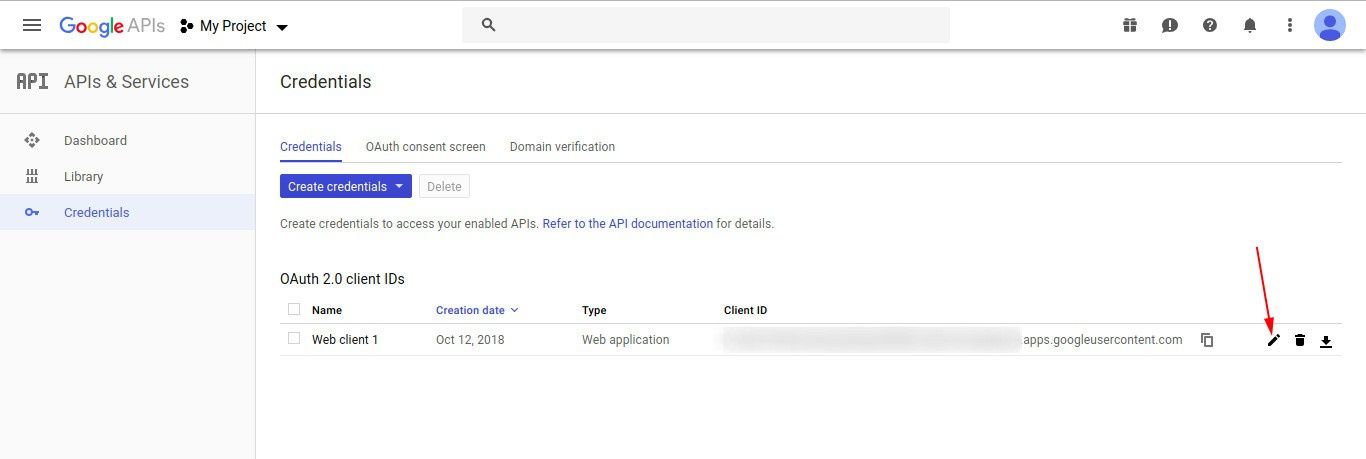Download JSON for Web client 1
This screenshot has height=459, width=1366.
point(1326,341)
